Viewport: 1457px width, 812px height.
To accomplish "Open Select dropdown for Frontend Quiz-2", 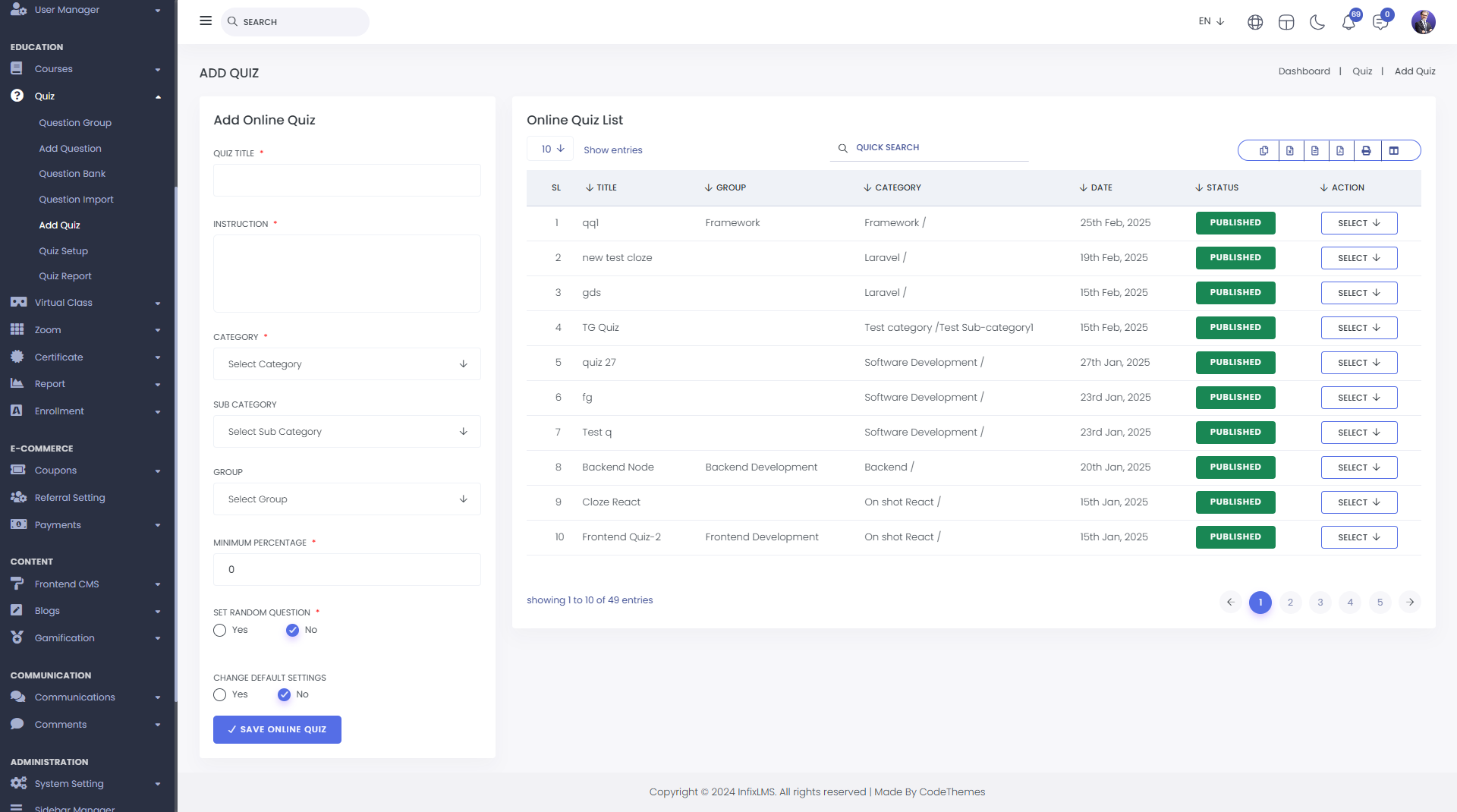I will click(x=1359, y=537).
